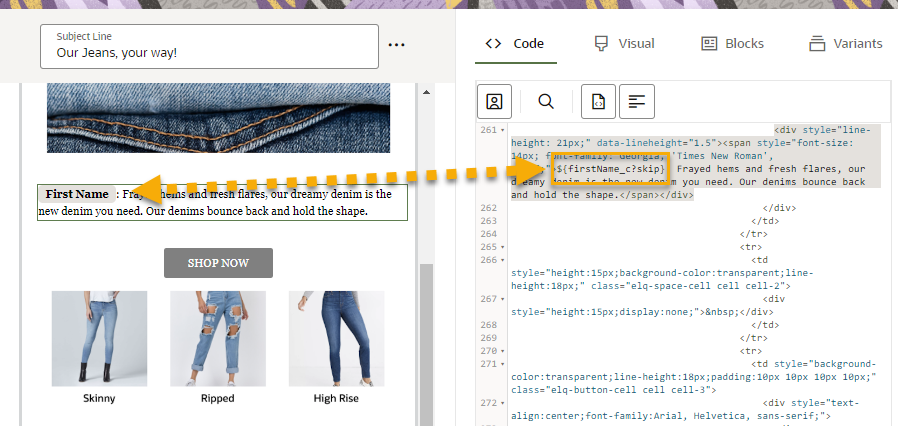
Task: Collapse code fold at line 267
Action: tap(502, 299)
